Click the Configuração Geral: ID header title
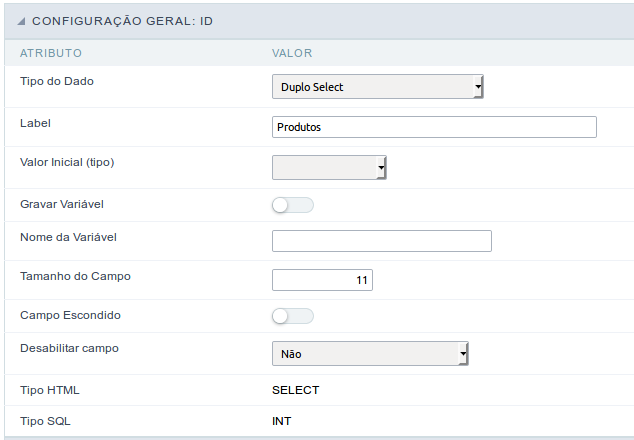 click(x=123, y=21)
